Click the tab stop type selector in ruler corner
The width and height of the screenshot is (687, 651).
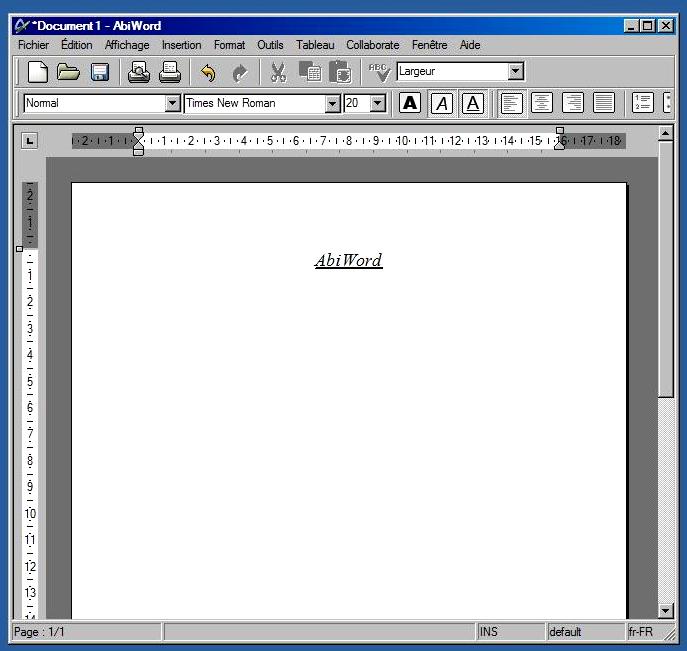click(x=29, y=141)
